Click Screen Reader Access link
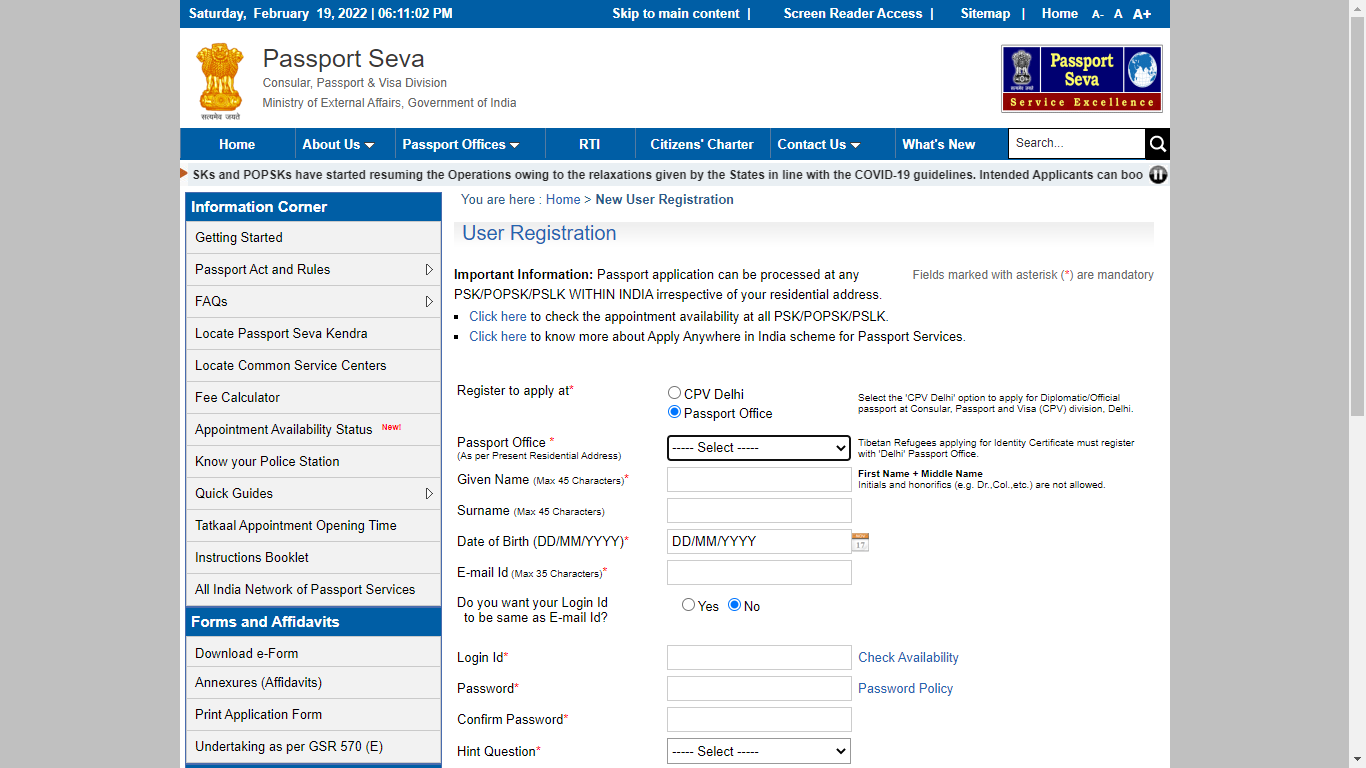Viewport: 1366px width, 768px height. (x=853, y=14)
